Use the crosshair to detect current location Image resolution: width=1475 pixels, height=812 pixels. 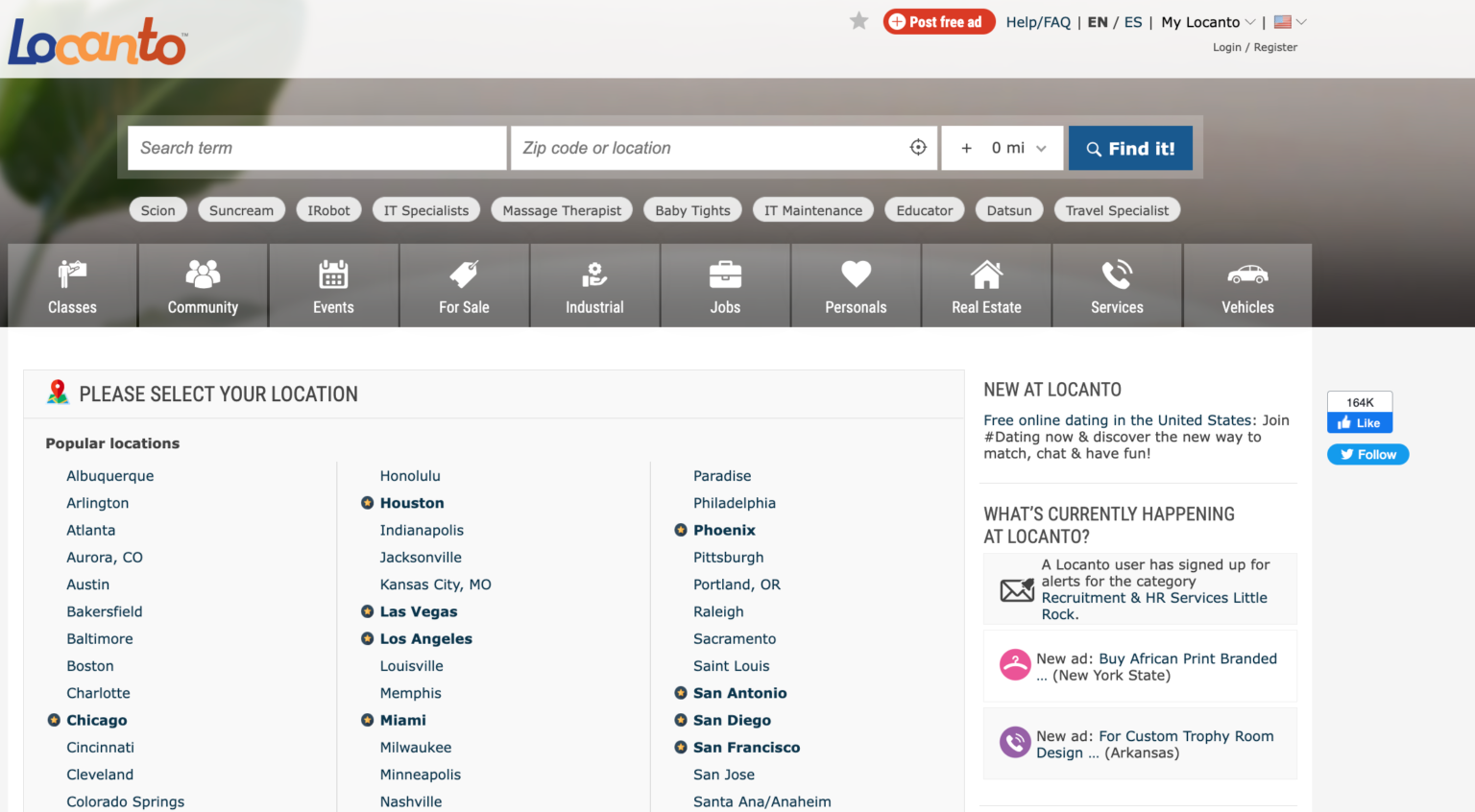(x=917, y=148)
